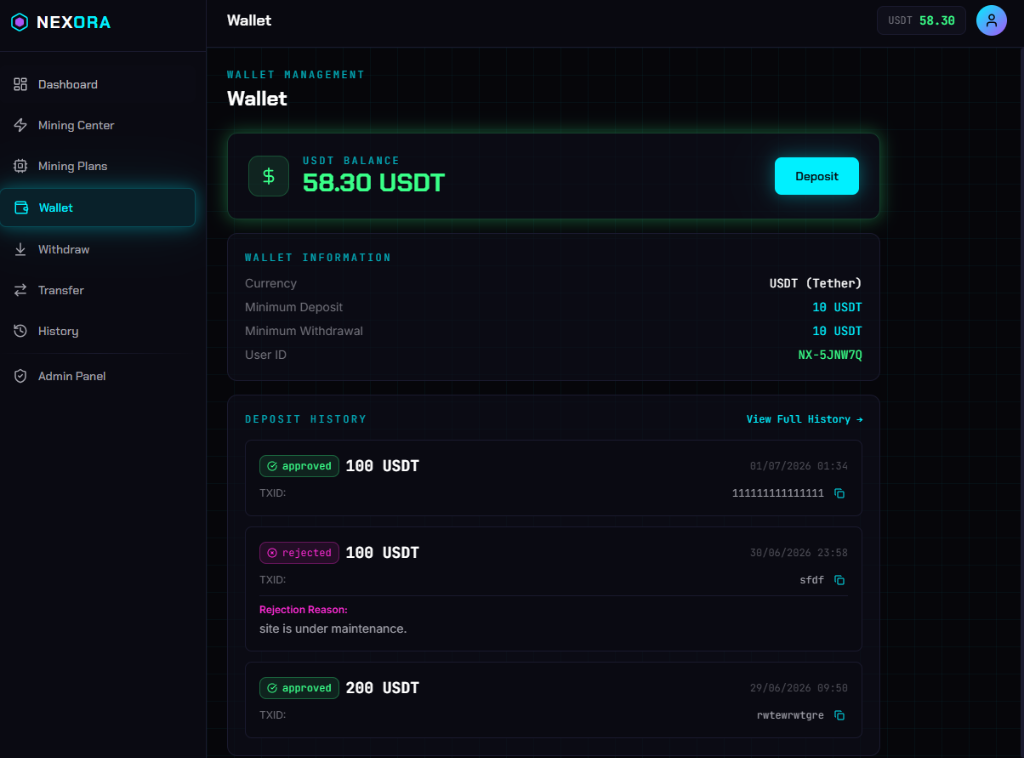Copy TXID 111111111111111 with copy icon
Image resolution: width=1024 pixels, height=758 pixels.
tap(839, 494)
